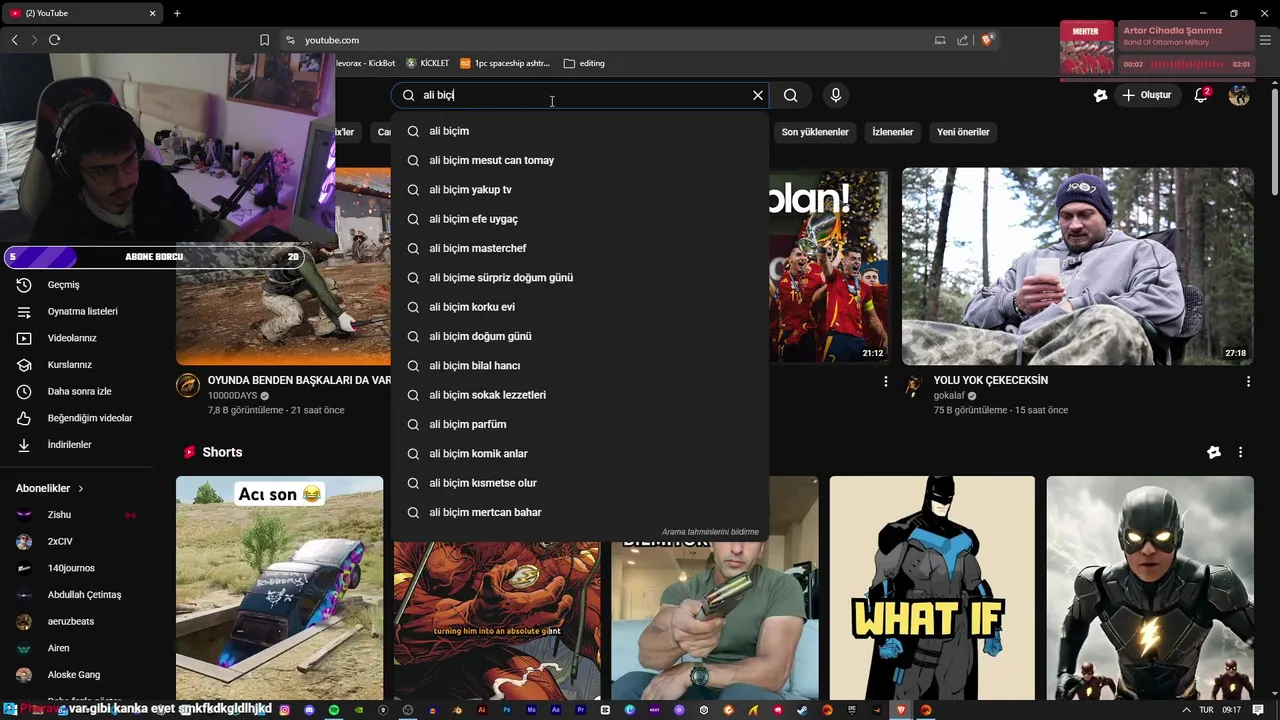Viewport: 1280px width, 720px height.
Task: Open 'Daha sonra izle' in the sidebar
Action: (79, 391)
